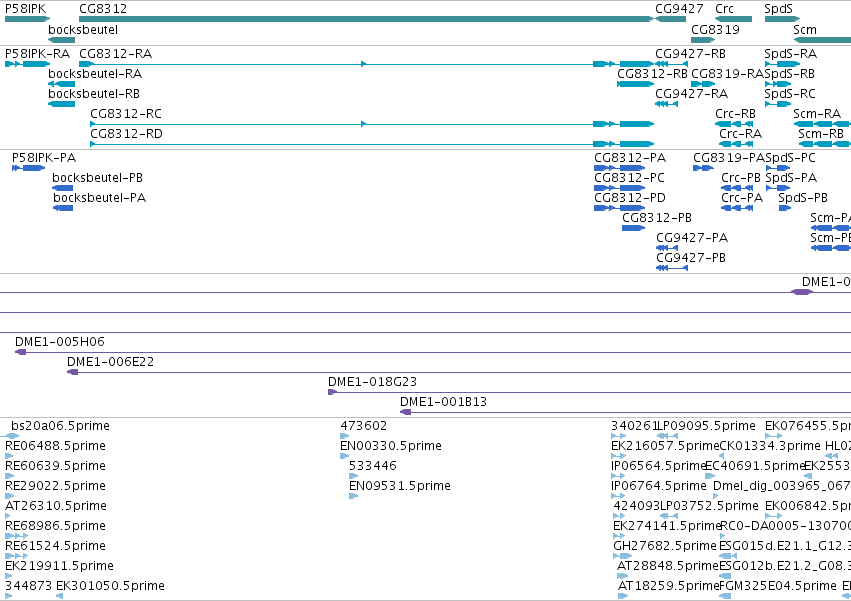Open the bocksbeutel-PA protein label

click(x=99, y=198)
